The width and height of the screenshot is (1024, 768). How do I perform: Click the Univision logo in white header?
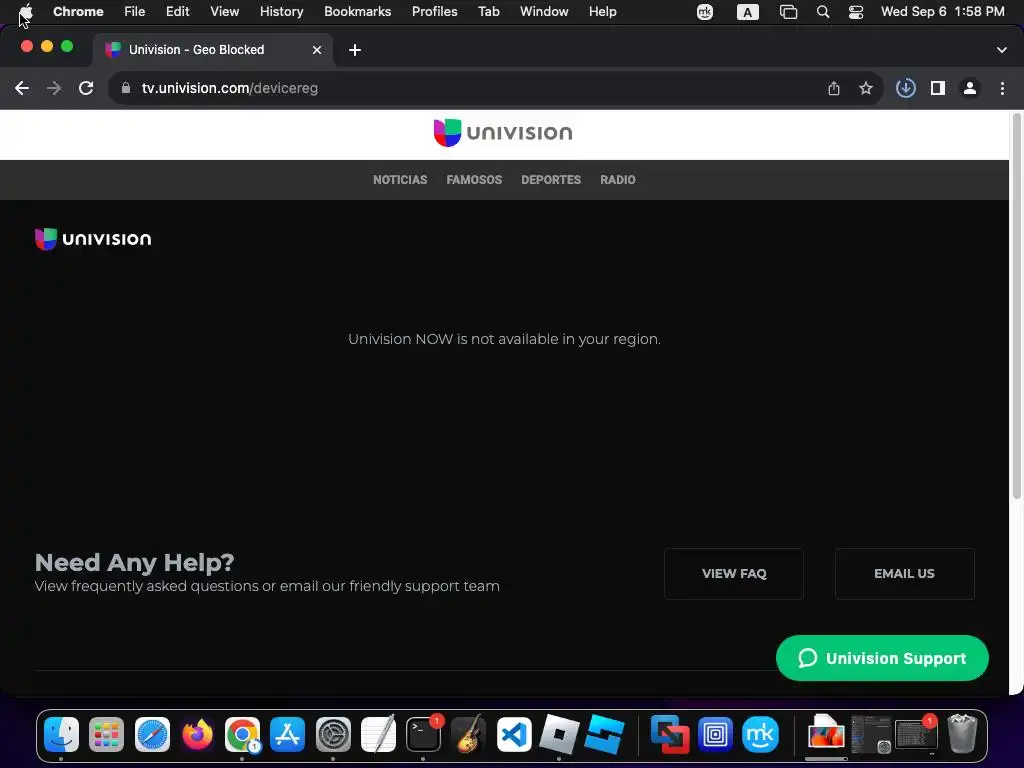point(503,133)
